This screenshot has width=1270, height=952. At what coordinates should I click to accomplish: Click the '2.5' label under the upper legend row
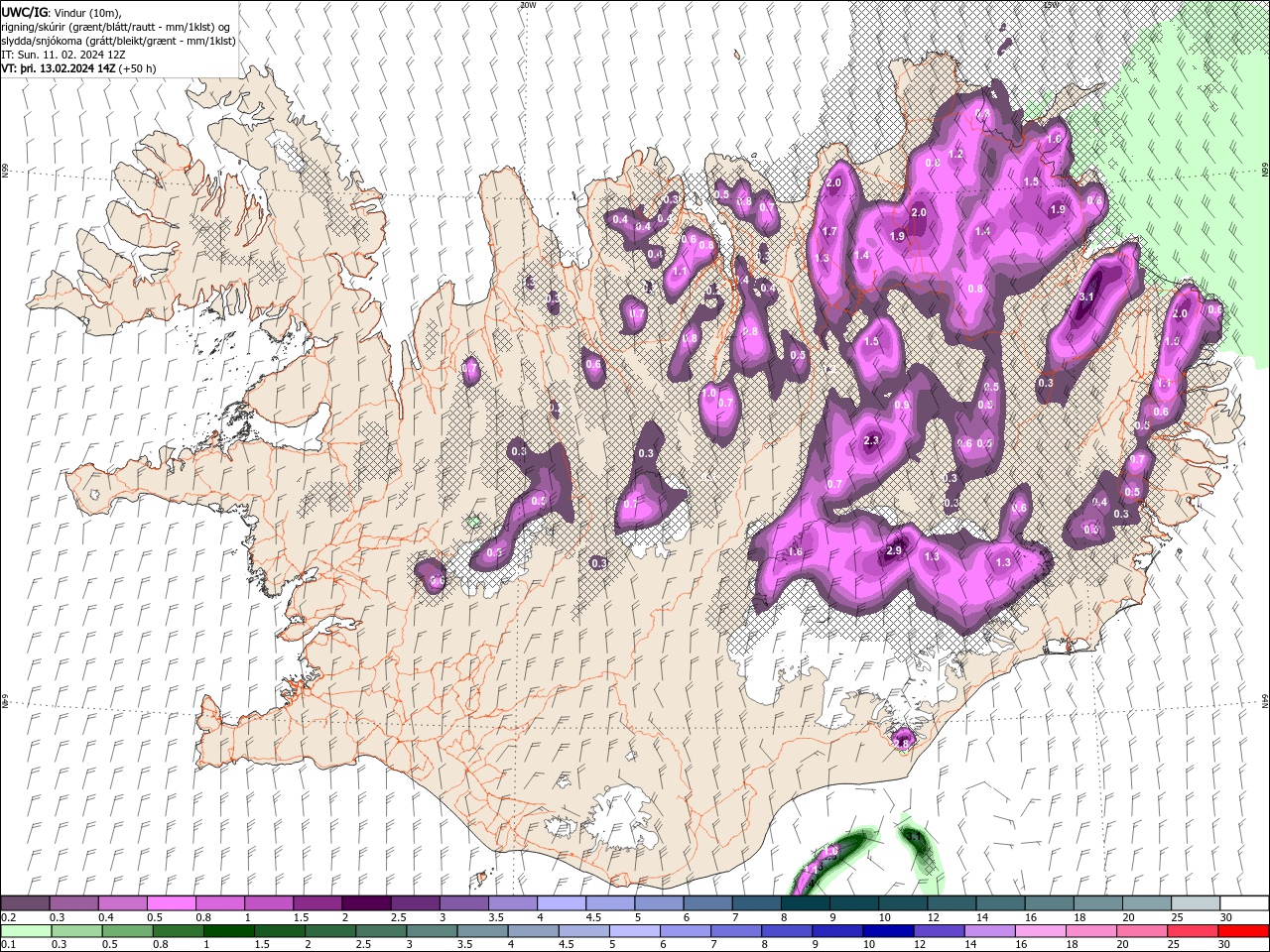point(399,917)
